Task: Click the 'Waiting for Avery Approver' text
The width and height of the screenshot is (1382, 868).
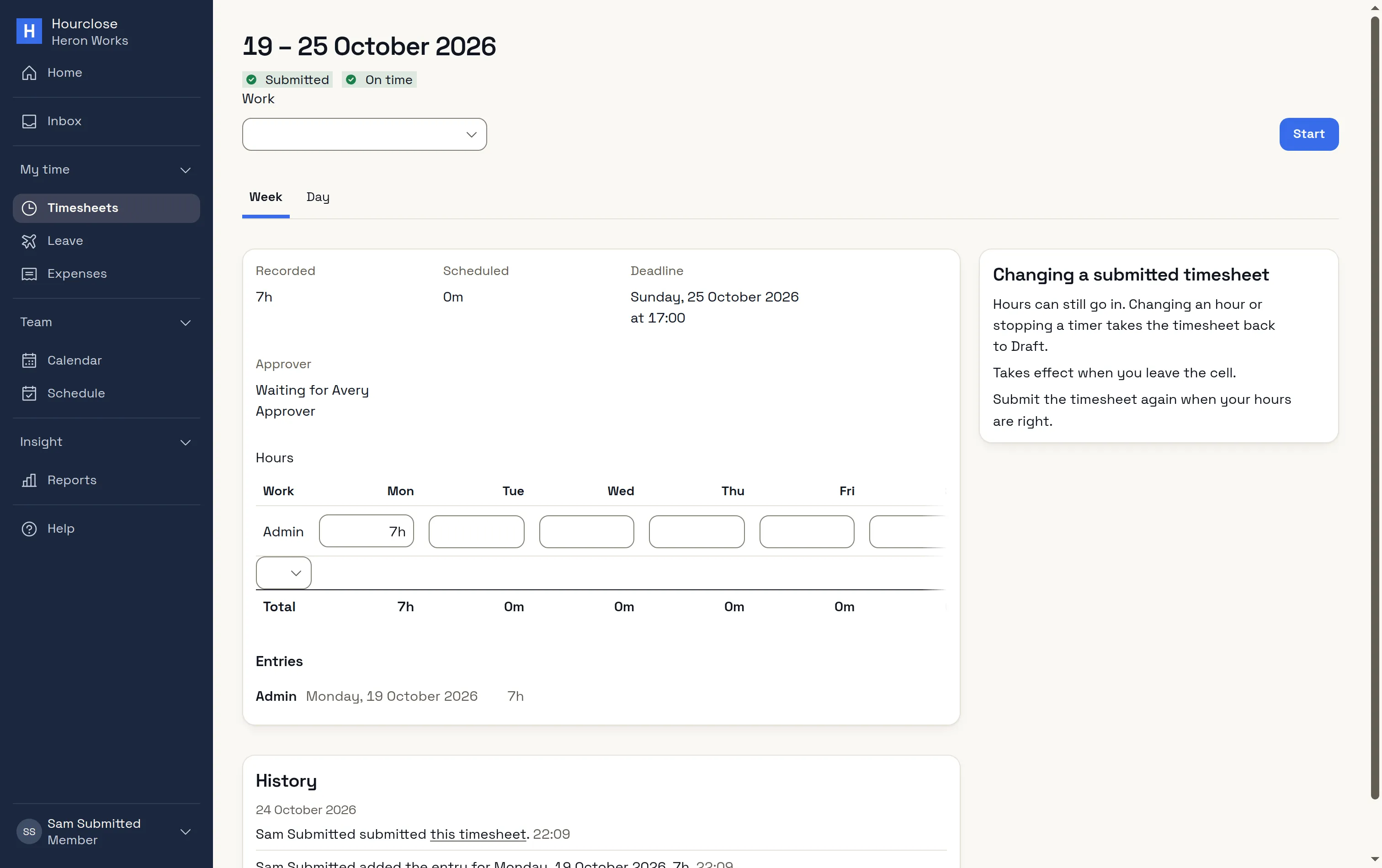Action: click(312, 401)
